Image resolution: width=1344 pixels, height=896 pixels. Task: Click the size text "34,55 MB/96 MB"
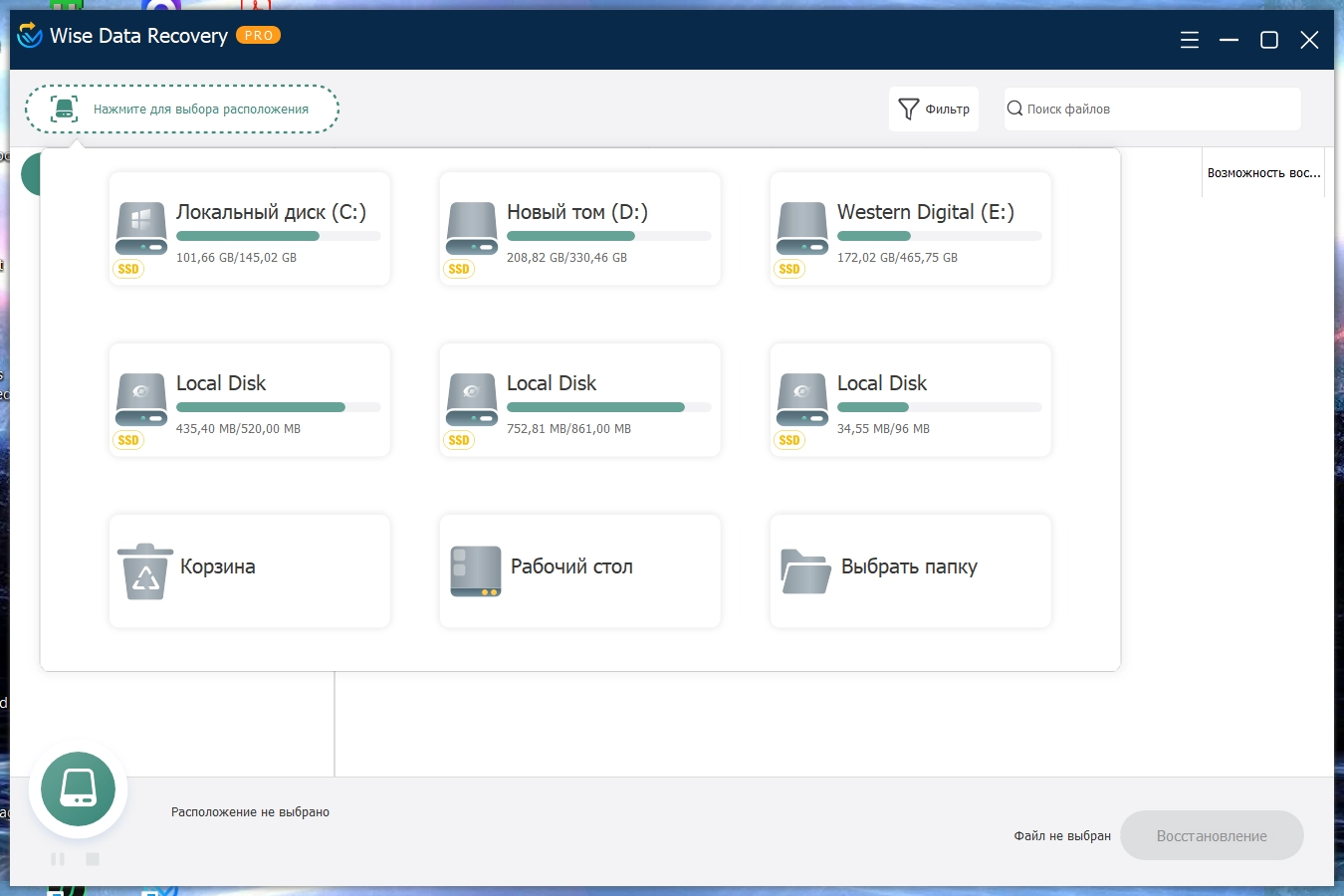point(883,429)
